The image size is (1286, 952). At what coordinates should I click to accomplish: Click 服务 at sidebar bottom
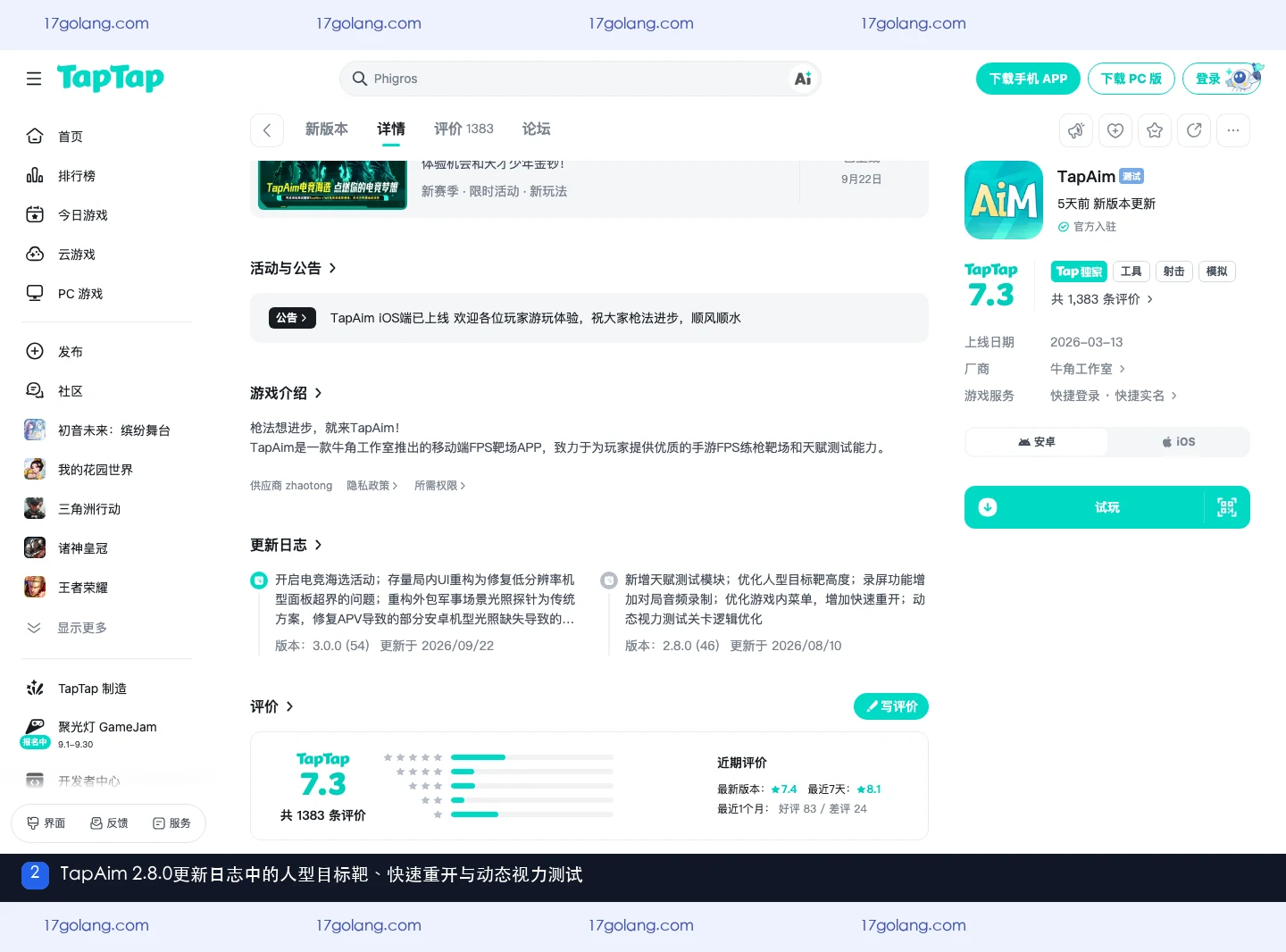click(171, 823)
